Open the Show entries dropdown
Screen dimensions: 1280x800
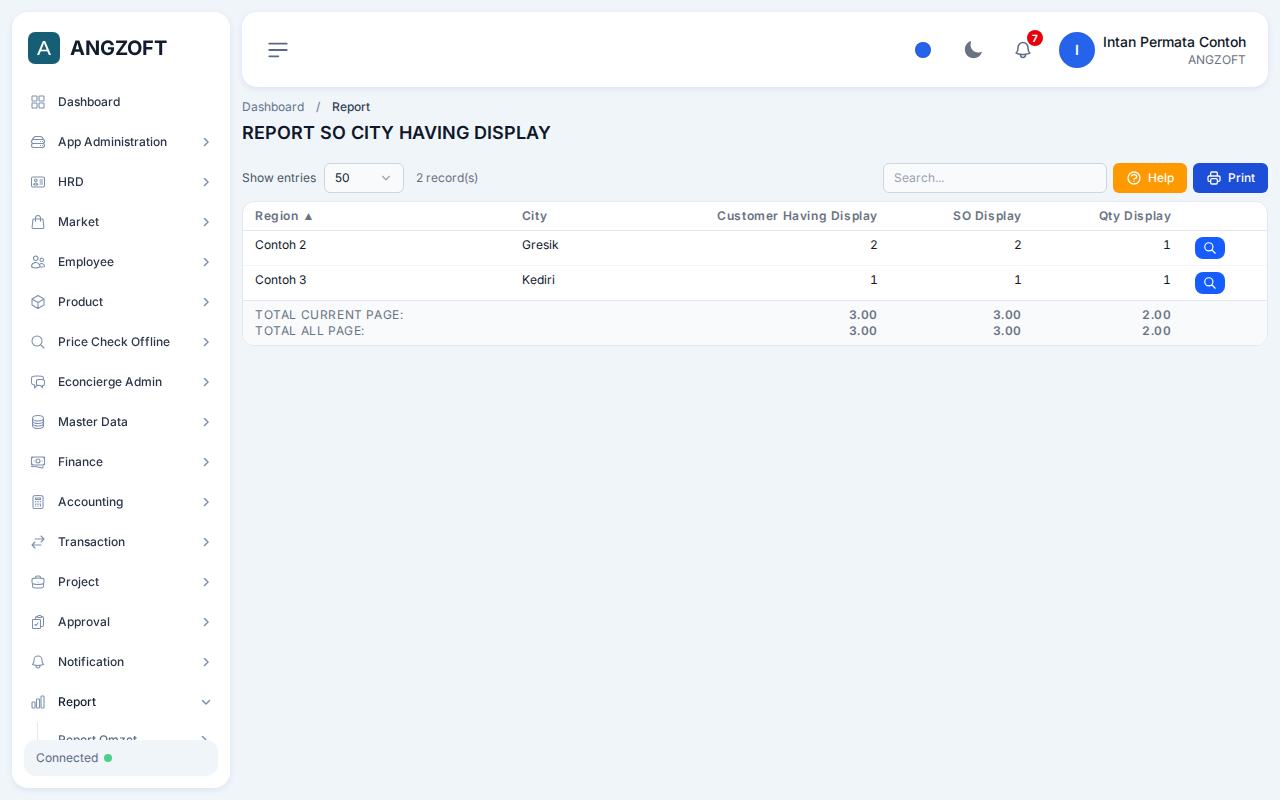364,178
